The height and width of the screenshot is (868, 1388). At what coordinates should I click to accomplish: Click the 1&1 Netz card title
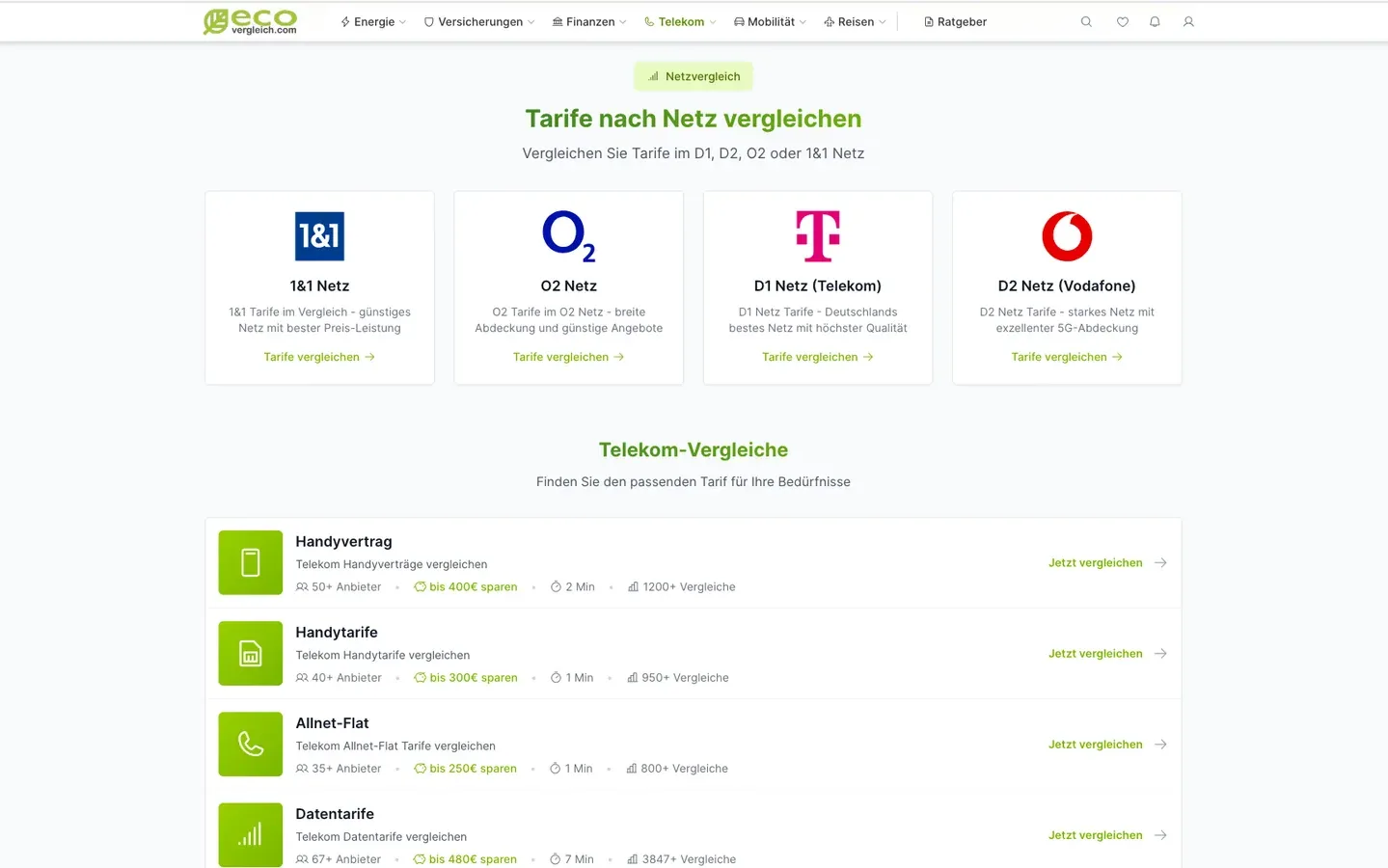point(319,286)
